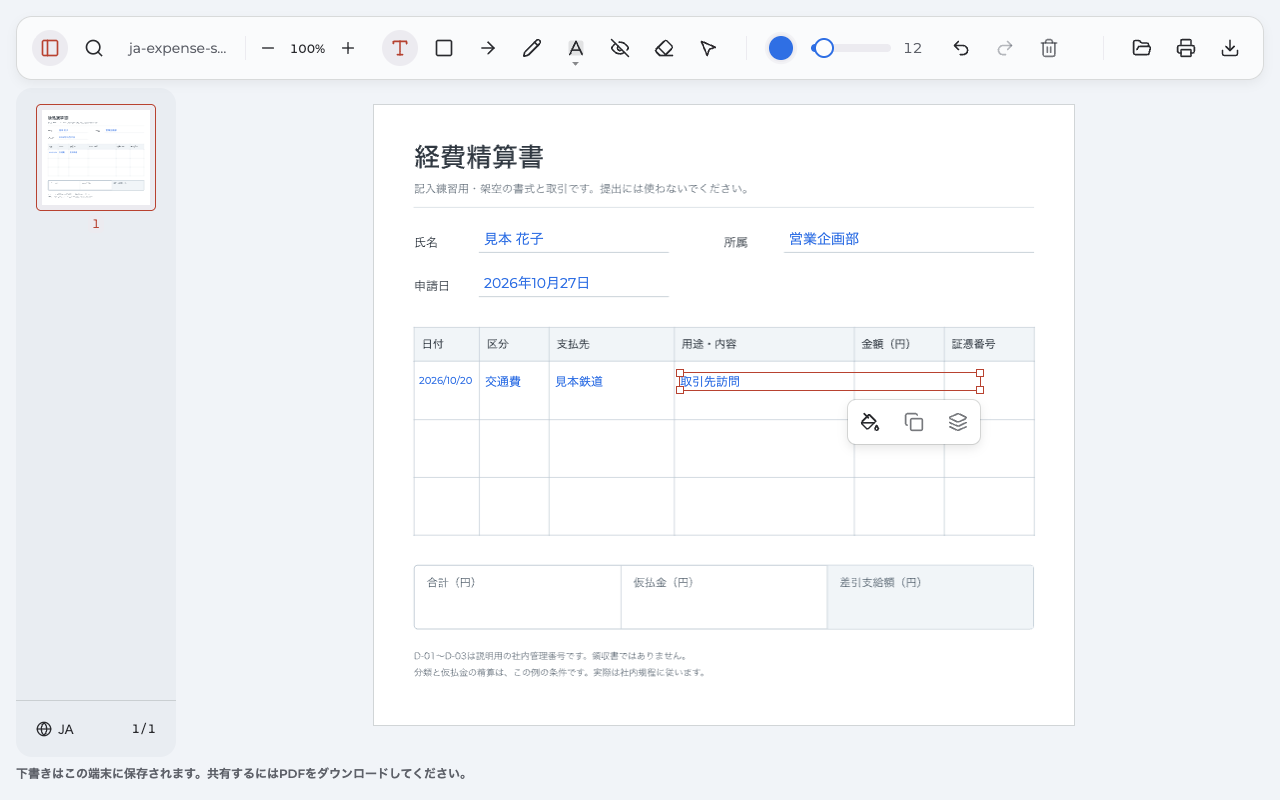Click the 1/1 page indicator

tap(144, 729)
